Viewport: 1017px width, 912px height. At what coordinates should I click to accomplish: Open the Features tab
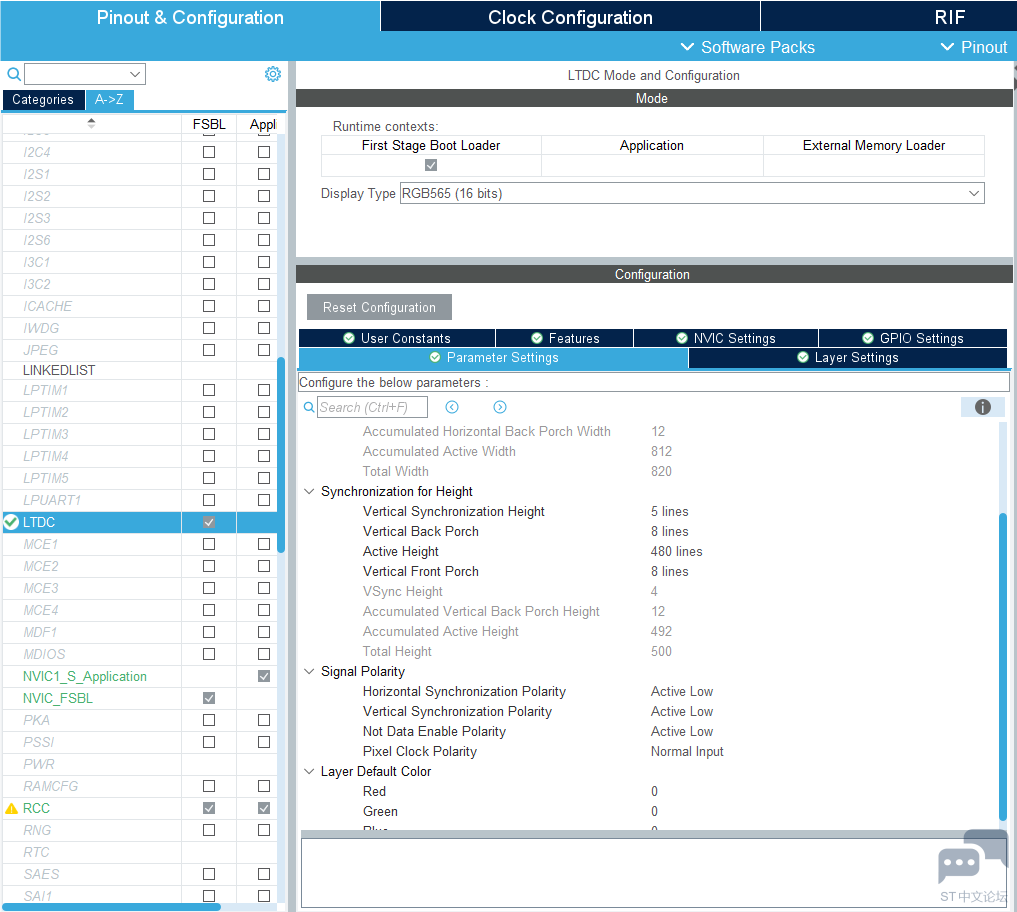[564, 338]
